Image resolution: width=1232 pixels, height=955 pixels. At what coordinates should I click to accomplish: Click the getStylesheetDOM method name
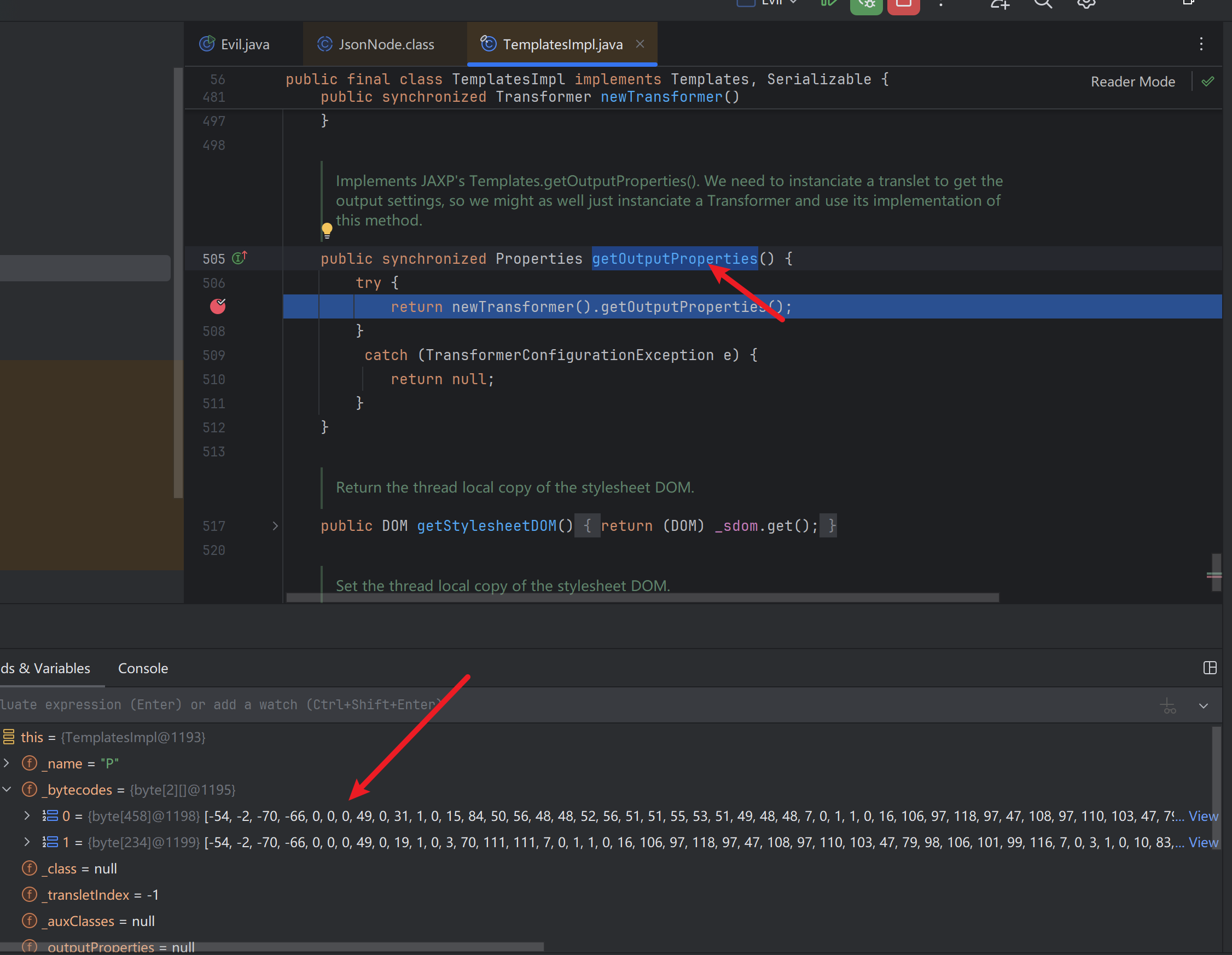click(487, 525)
